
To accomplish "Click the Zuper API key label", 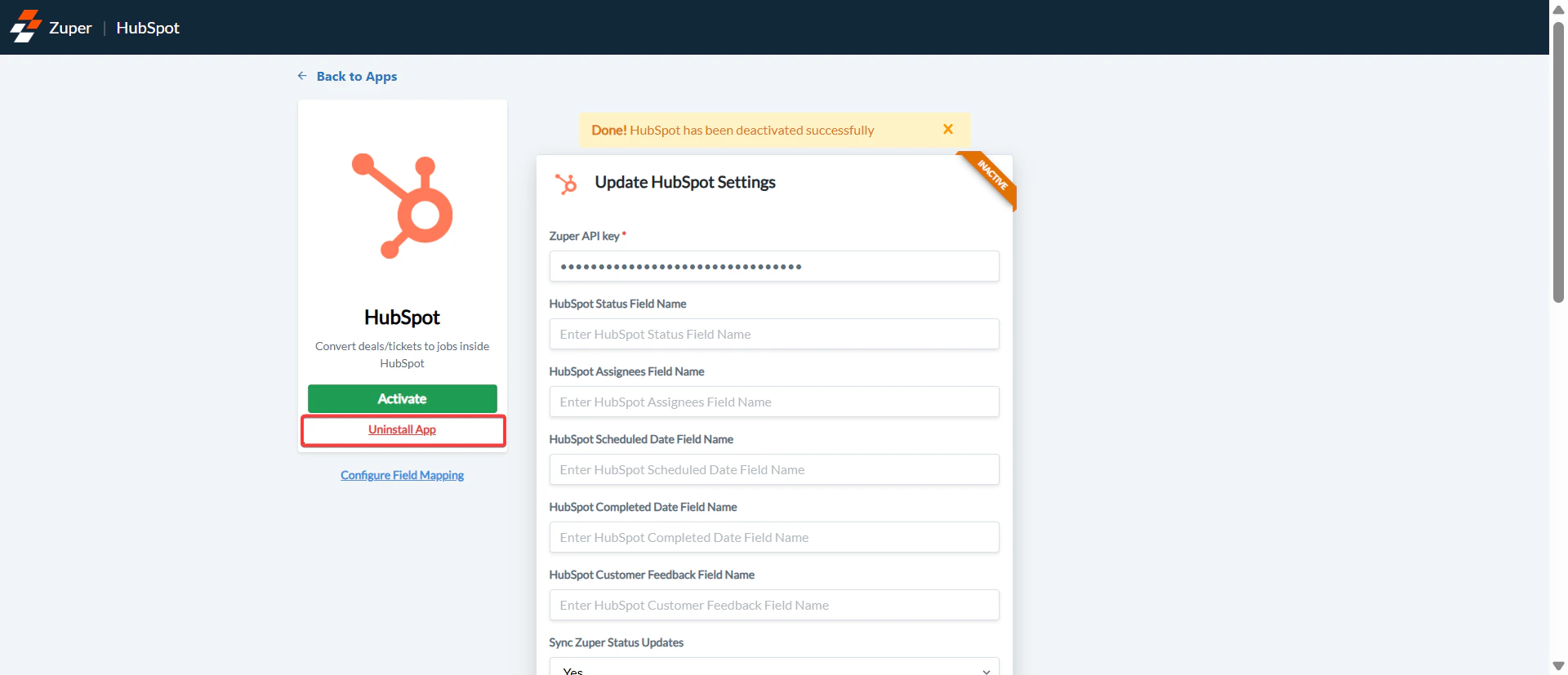I will point(585,236).
